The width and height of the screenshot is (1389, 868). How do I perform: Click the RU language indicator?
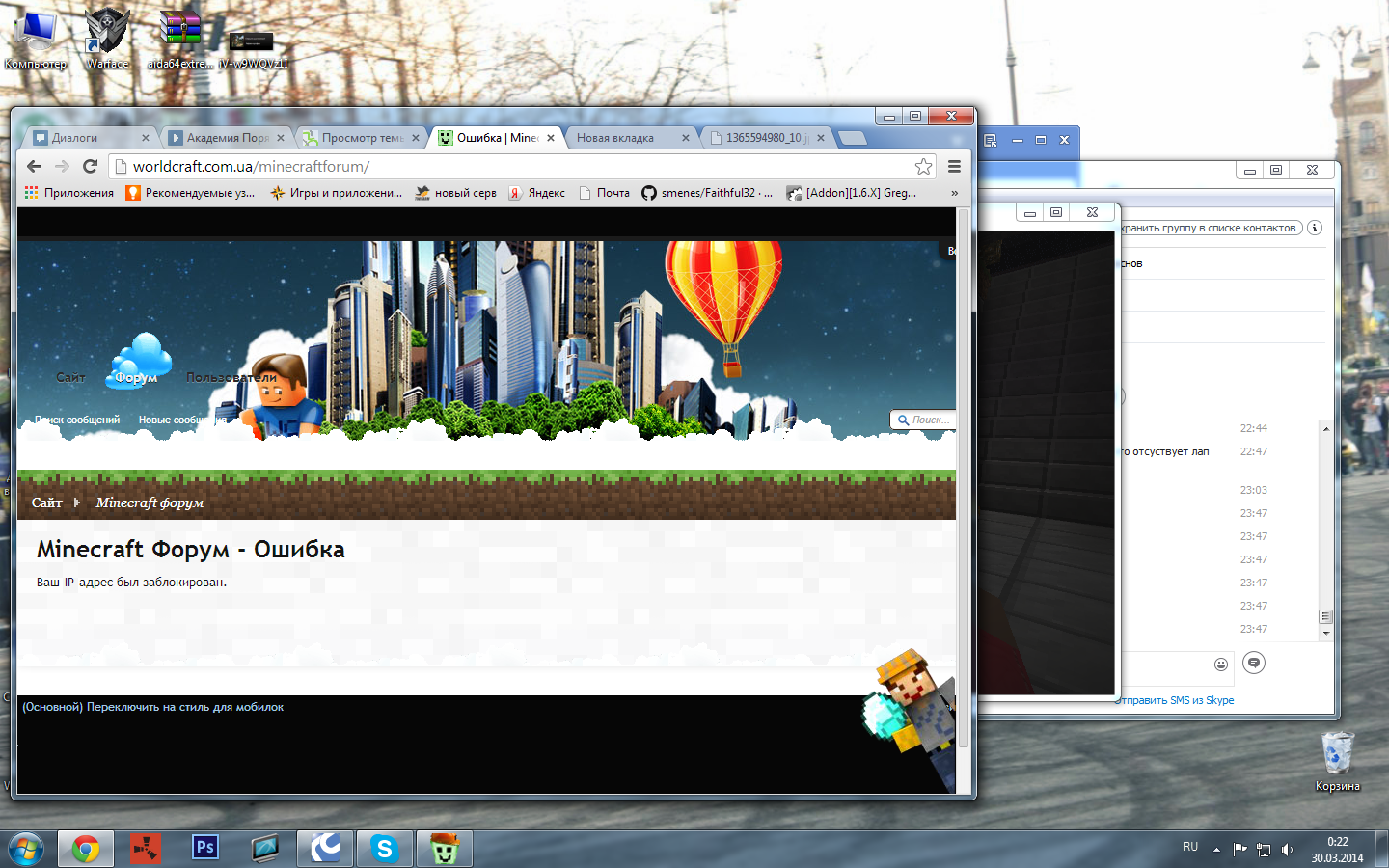click(x=1190, y=847)
